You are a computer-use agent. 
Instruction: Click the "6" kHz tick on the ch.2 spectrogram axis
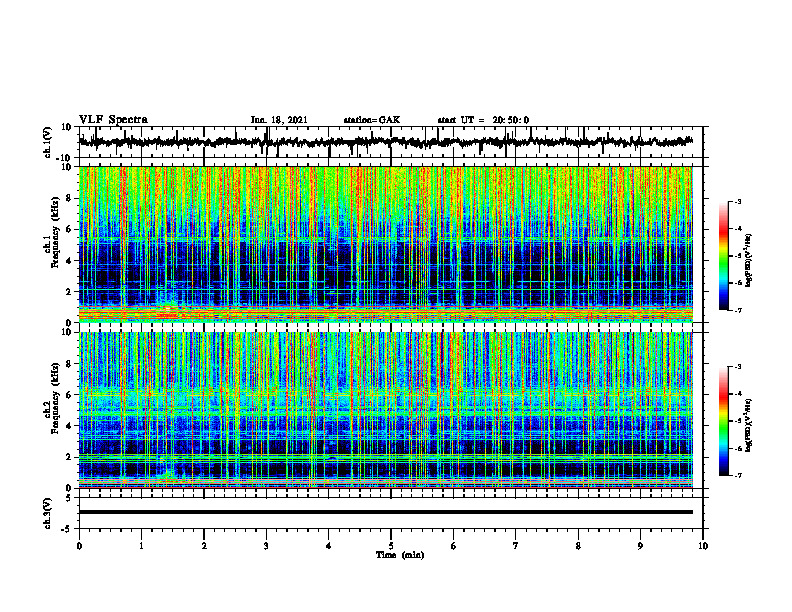[70, 395]
